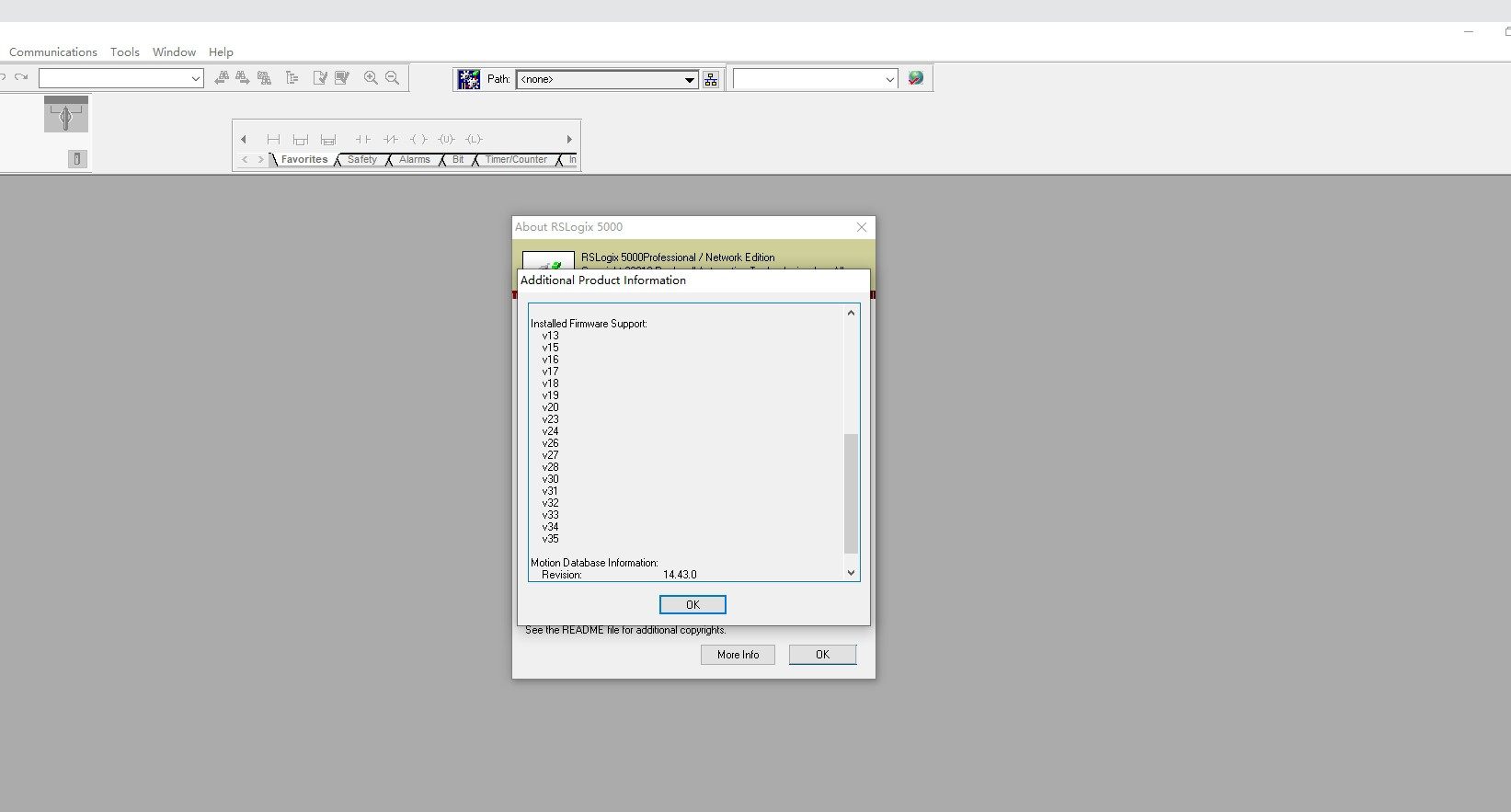Click the More Info button
The height and width of the screenshot is (812, 1511).
pyautogui.click(x=738, y=655)
